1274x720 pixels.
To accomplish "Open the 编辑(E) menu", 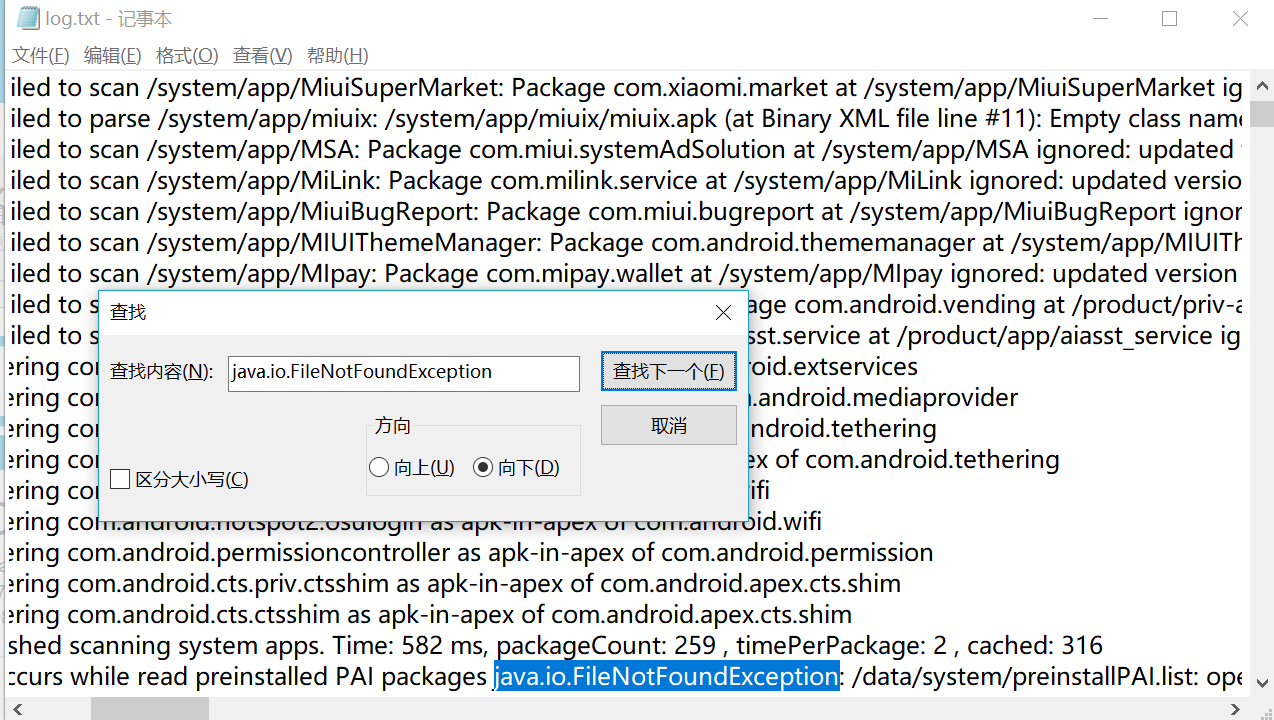I will point(112,56).
